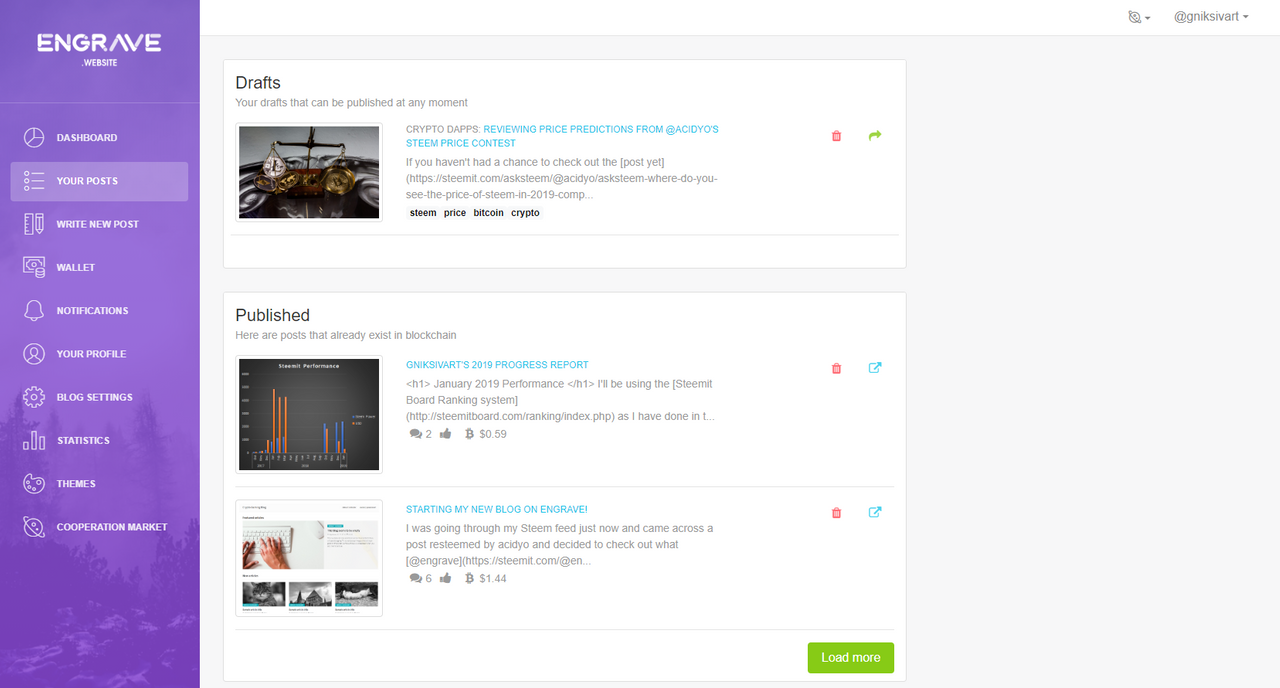This screenshot has width=1280, height=688.
Task: Click comments icon on 2019 Progress Report
Action: coord(416,434)
